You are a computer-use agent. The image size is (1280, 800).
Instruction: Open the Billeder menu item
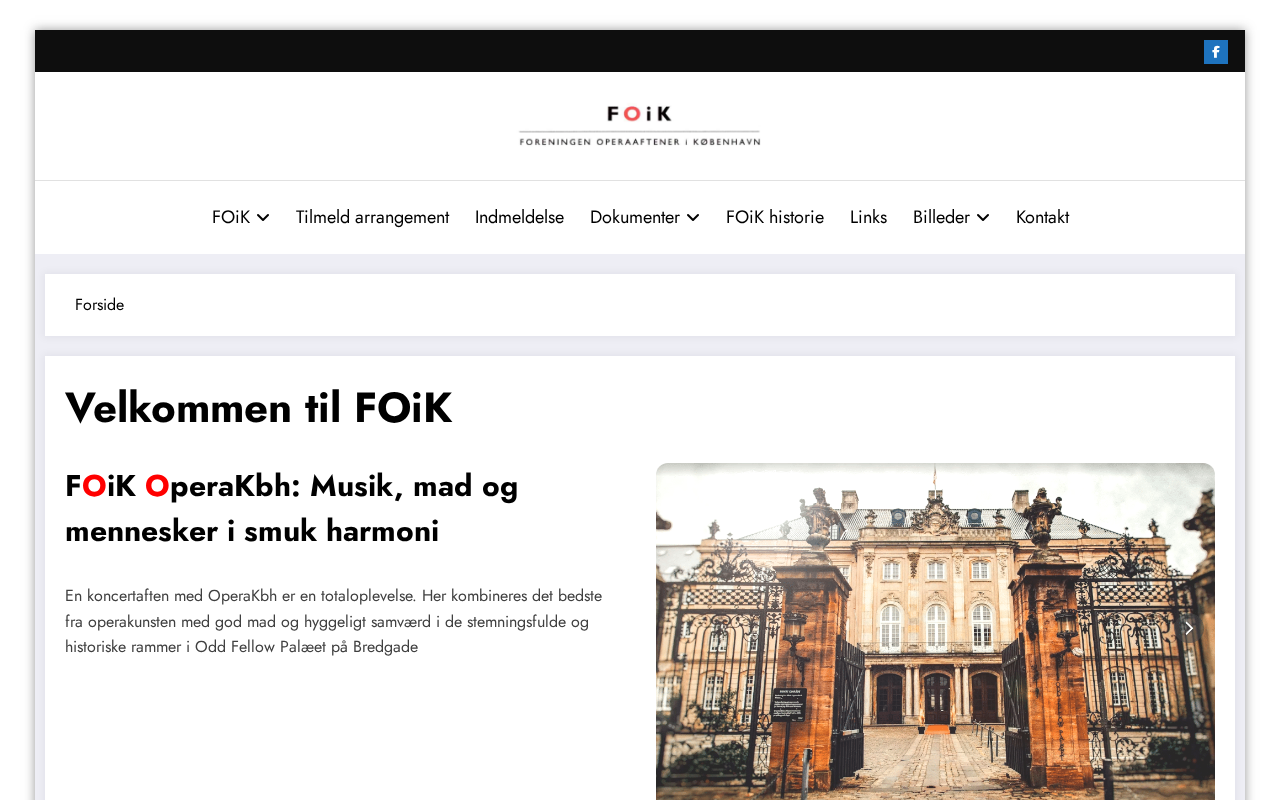pyautogui.click(x=941, y=217)
